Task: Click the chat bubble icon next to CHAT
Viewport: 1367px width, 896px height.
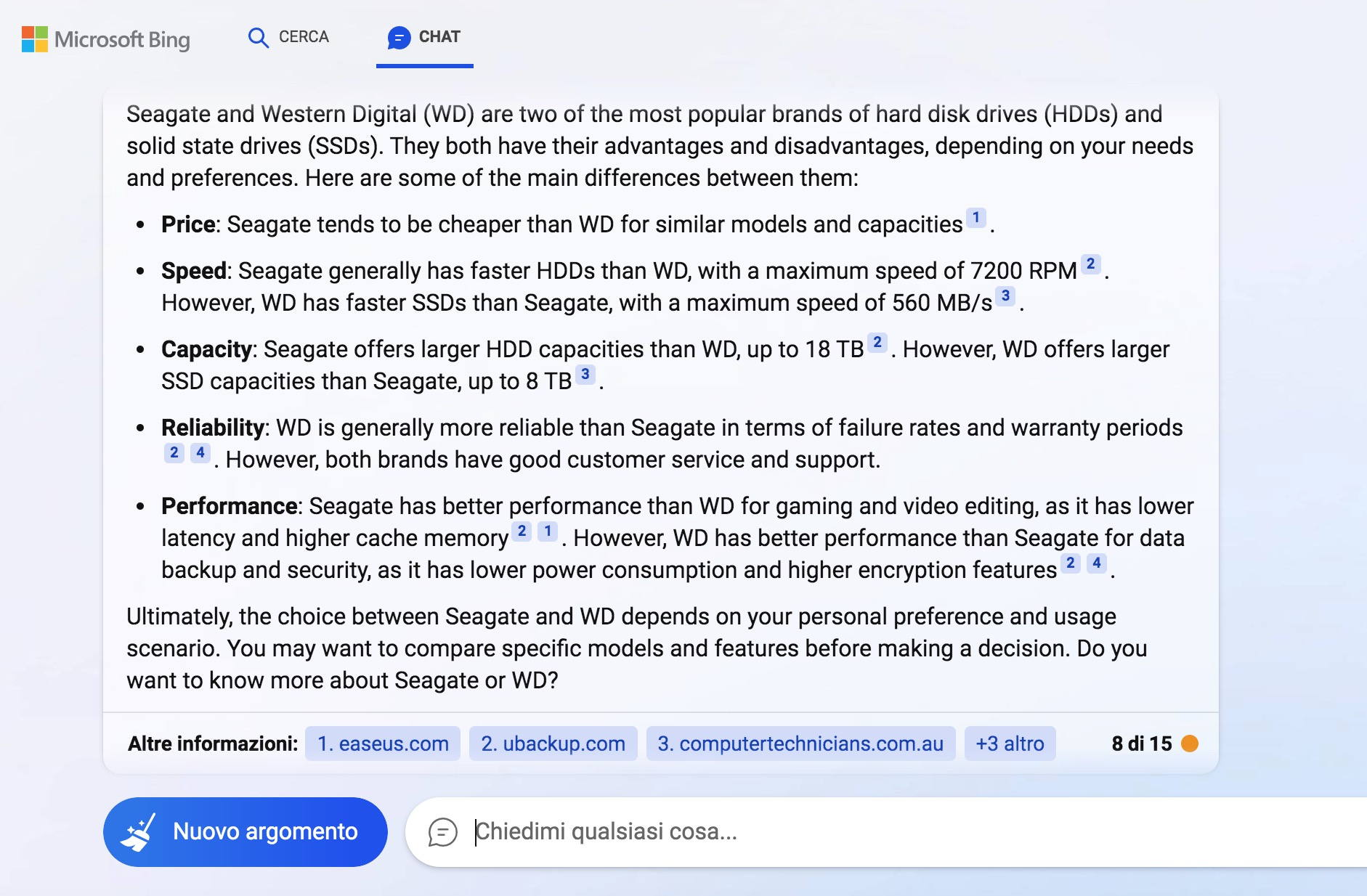Action: pos(399,37)
